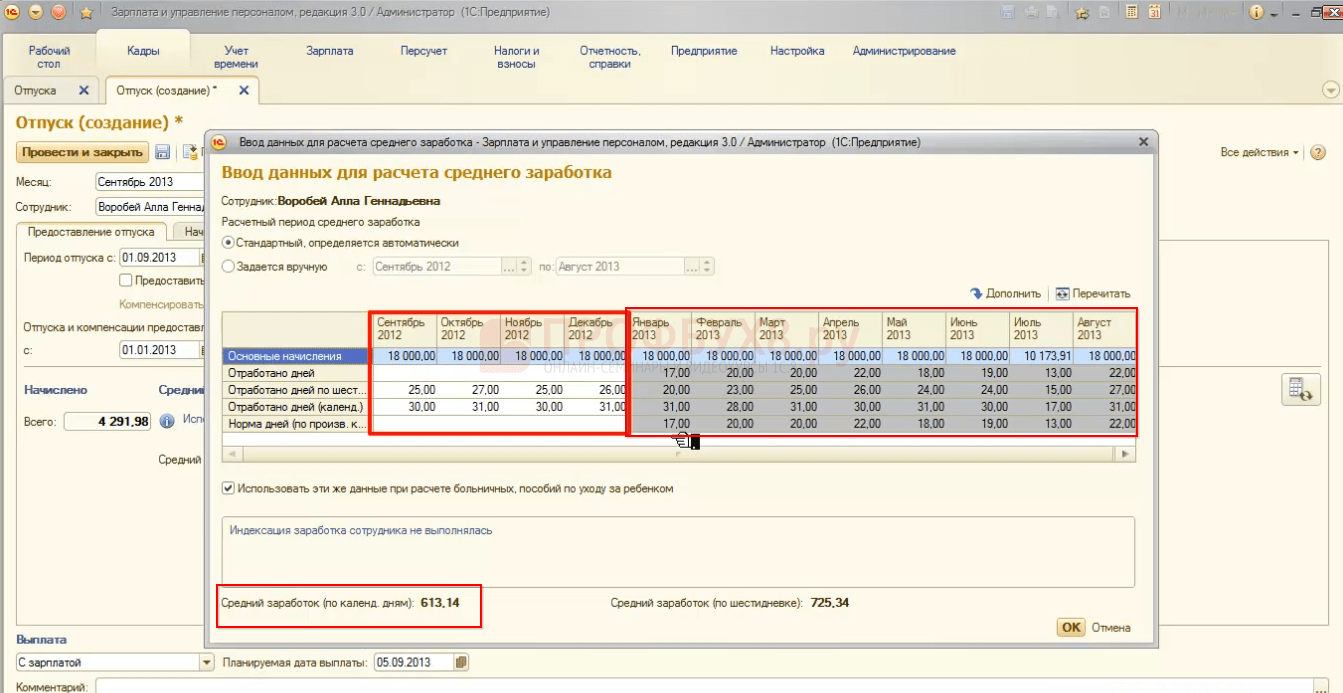Click the add to favorites star icon

pos(1081,13)
